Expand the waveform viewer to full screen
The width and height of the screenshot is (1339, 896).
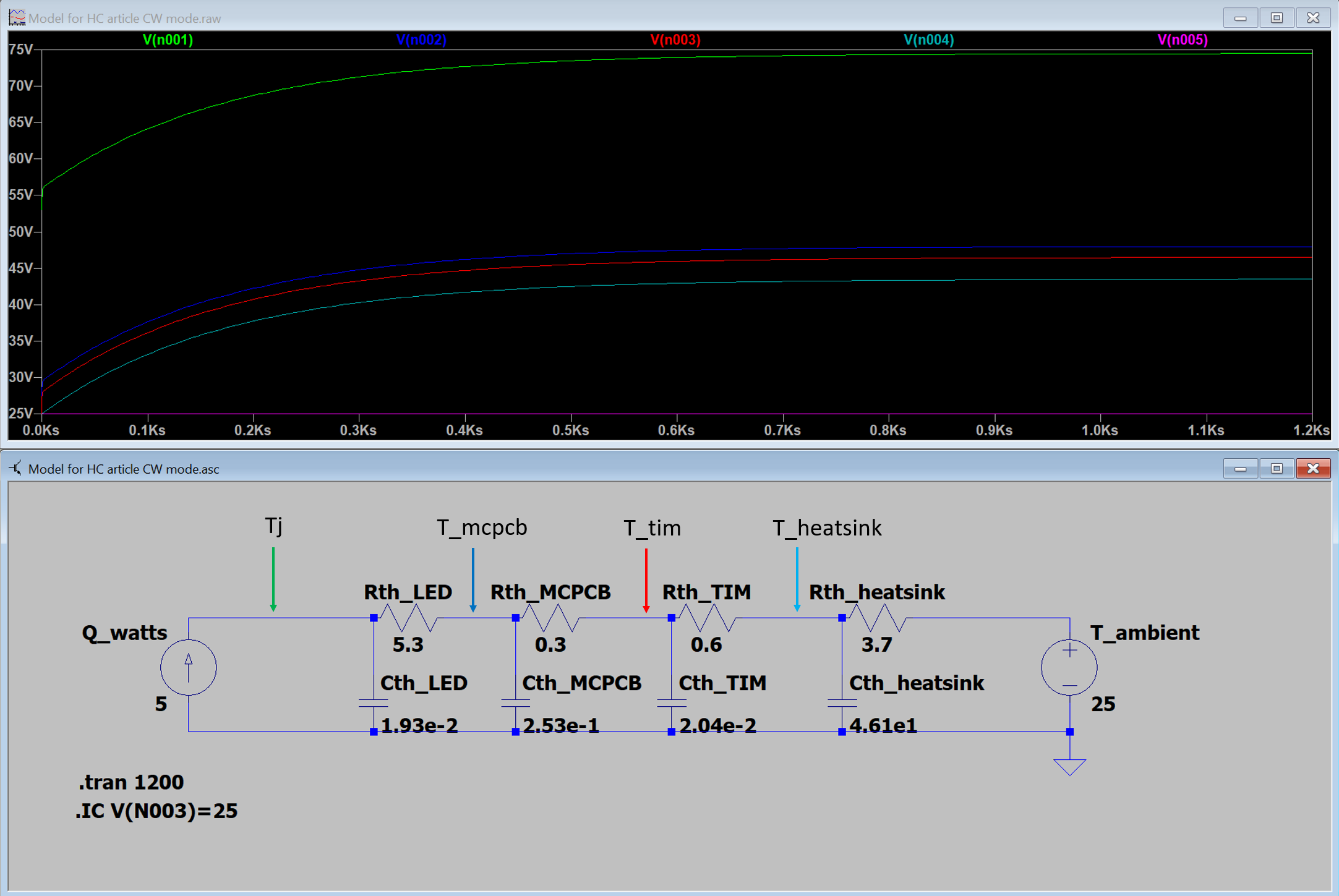[1283, 11]
